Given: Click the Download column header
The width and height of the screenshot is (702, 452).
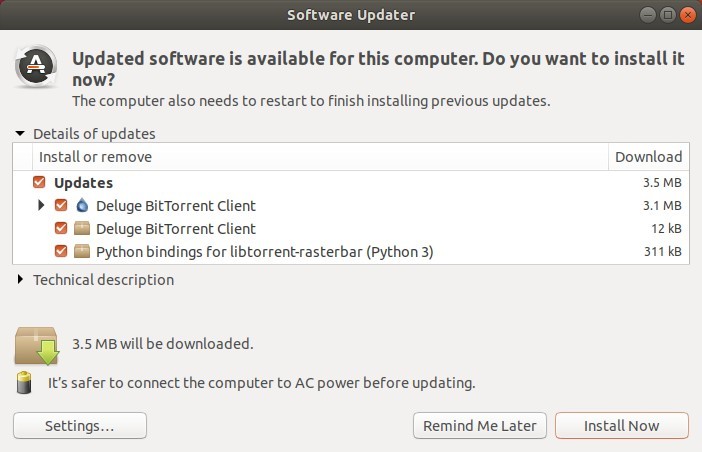Looking at the screenshot, I should (648, 157).
